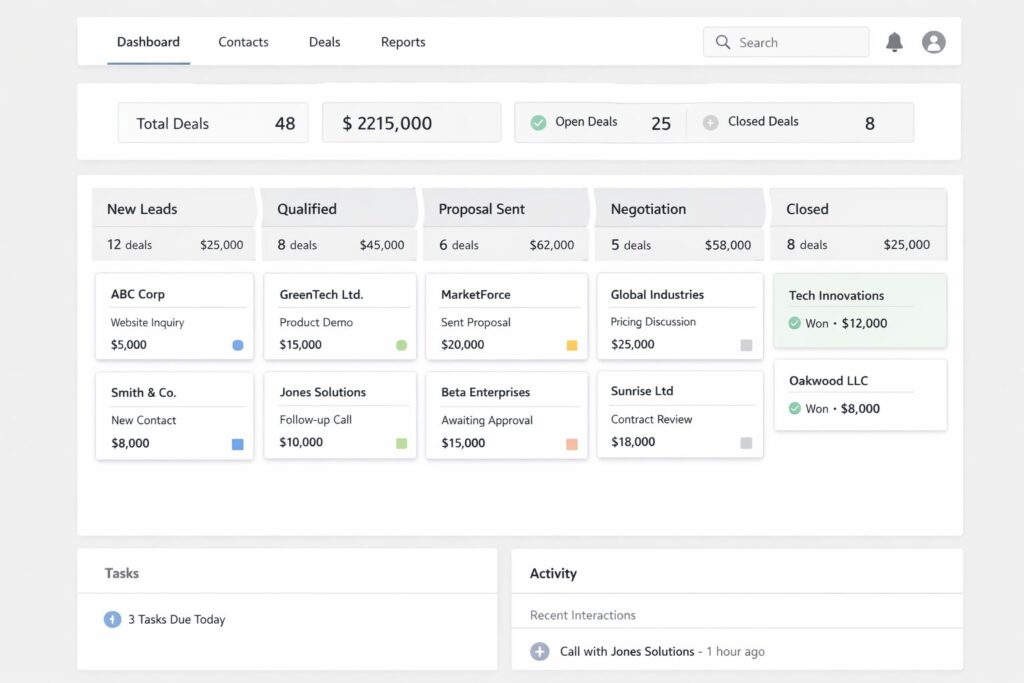The image size is (1024, 683).
Task: Click the Follow-up Call text on Jones Solutions
Action: click(x=315, y=419)
